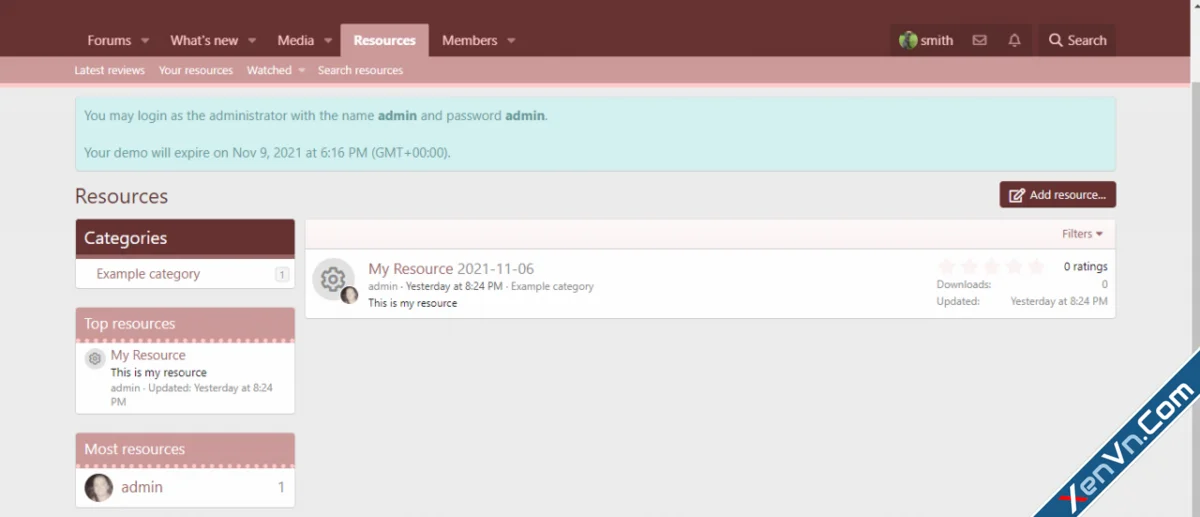Open the Members dropdown arrow
The width and height of the screenshot is (1200, 517).
coord(511,41)
